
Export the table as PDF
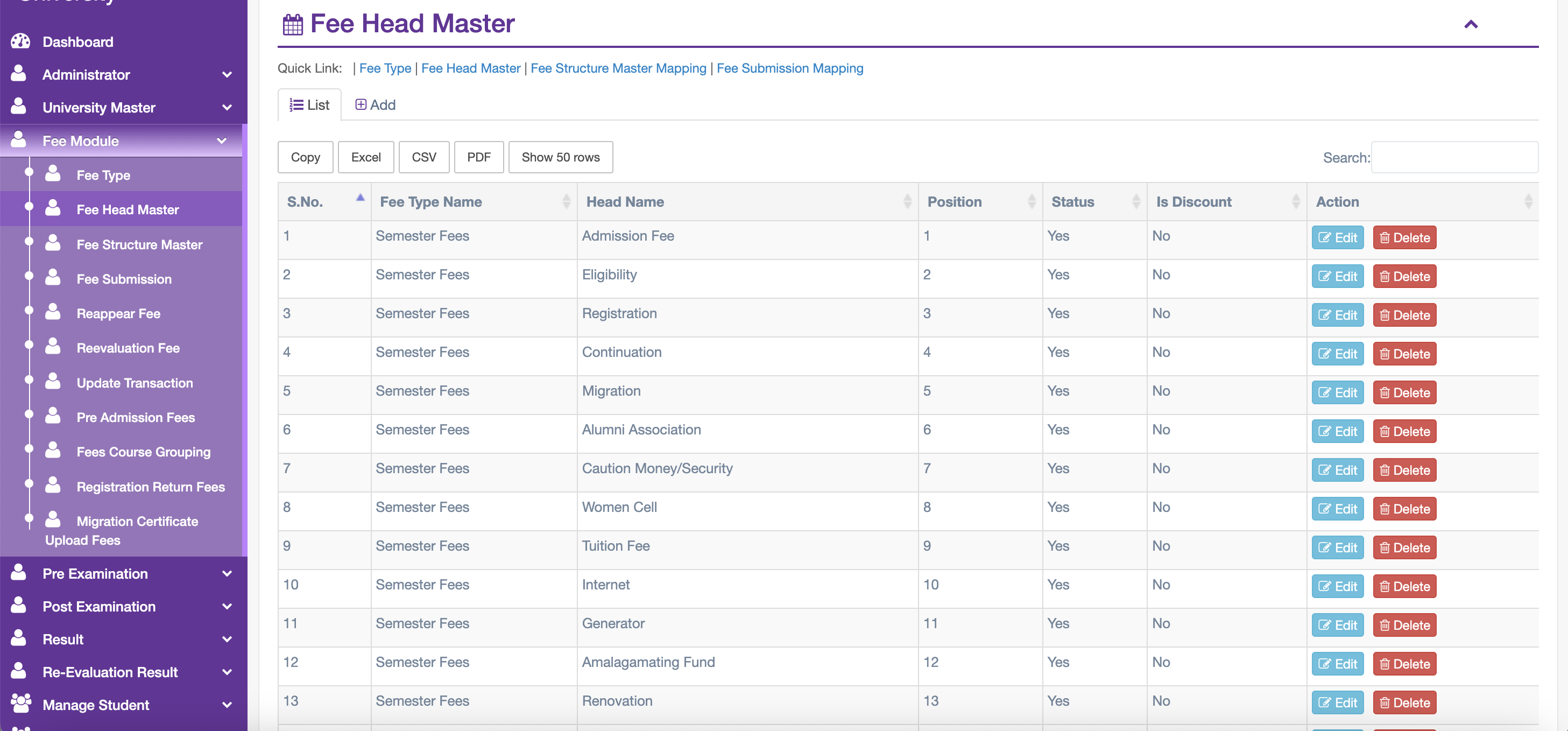point(479,157)
